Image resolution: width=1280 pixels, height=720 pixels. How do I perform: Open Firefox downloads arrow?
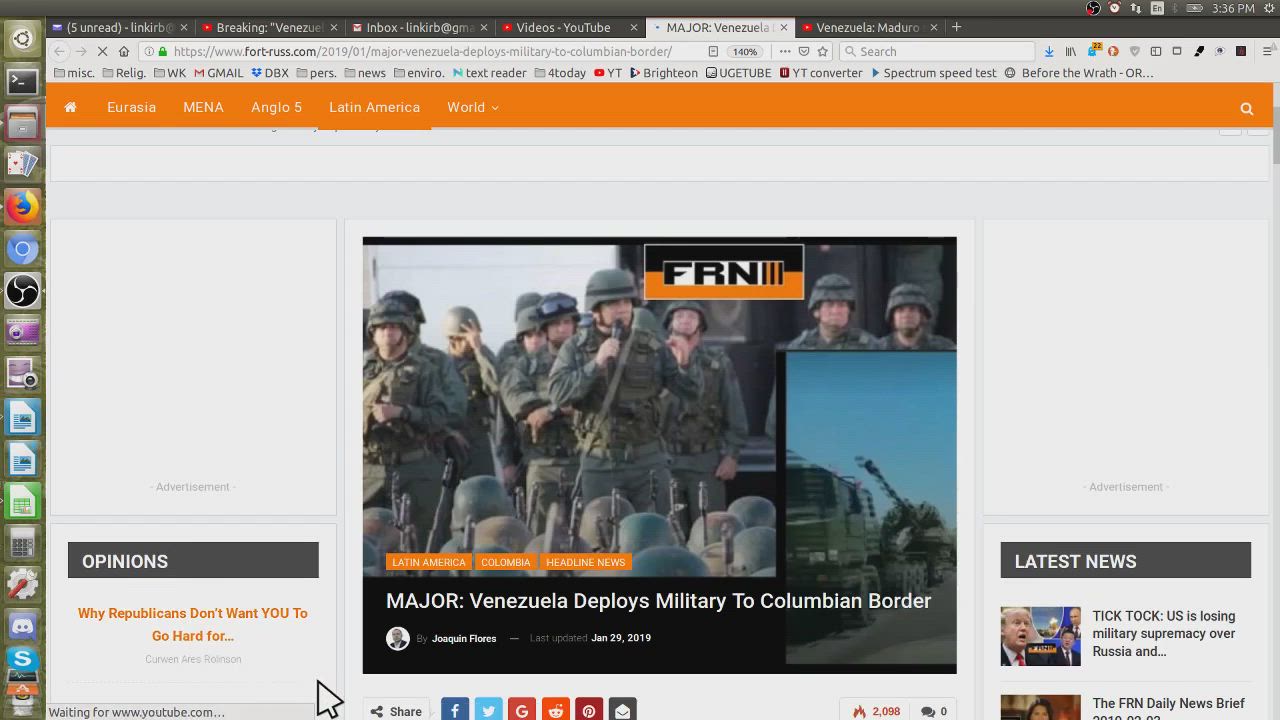tap(1048, 51)
